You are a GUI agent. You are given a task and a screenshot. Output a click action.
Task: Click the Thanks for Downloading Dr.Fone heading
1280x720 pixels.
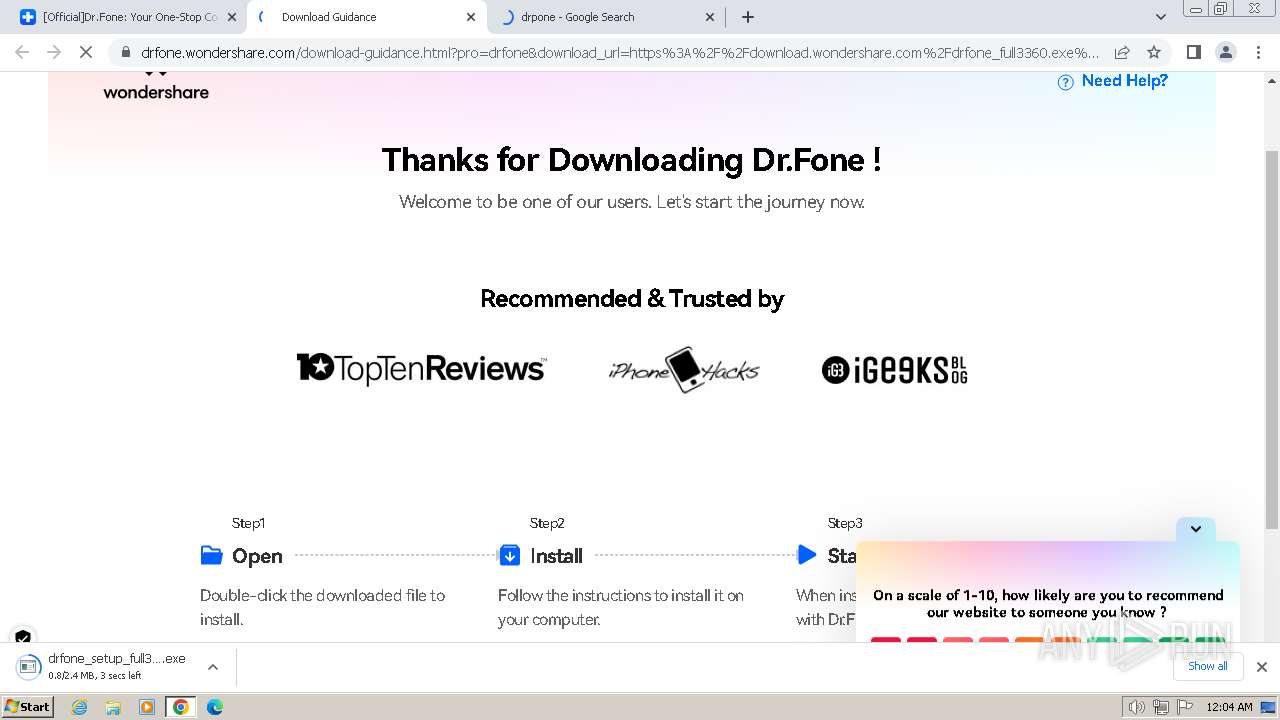tap(631, 160)
